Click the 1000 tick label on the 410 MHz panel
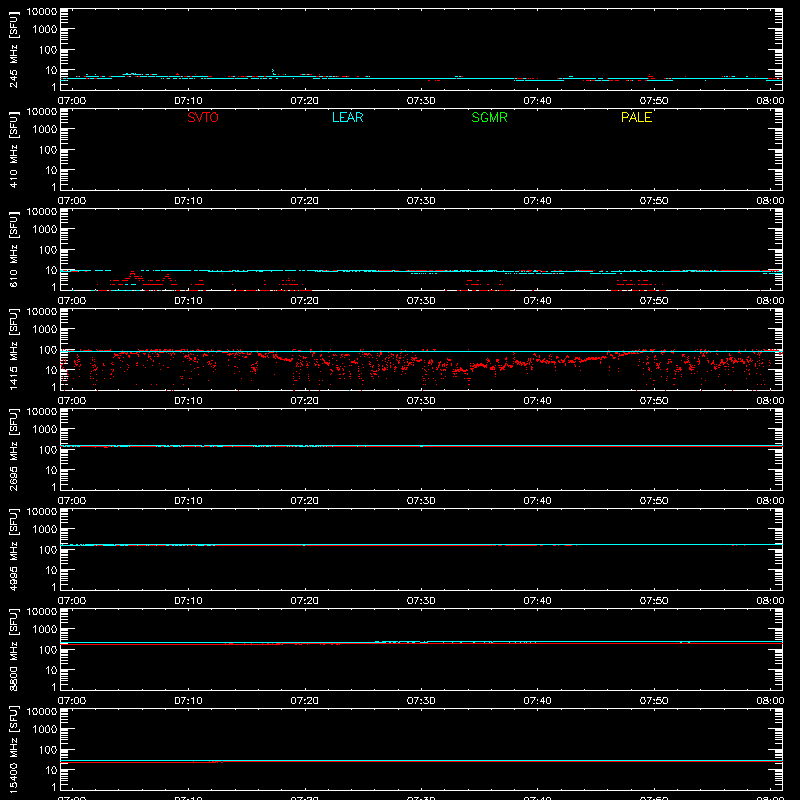This screenshot has width=800, height=800. coord(45,130)
